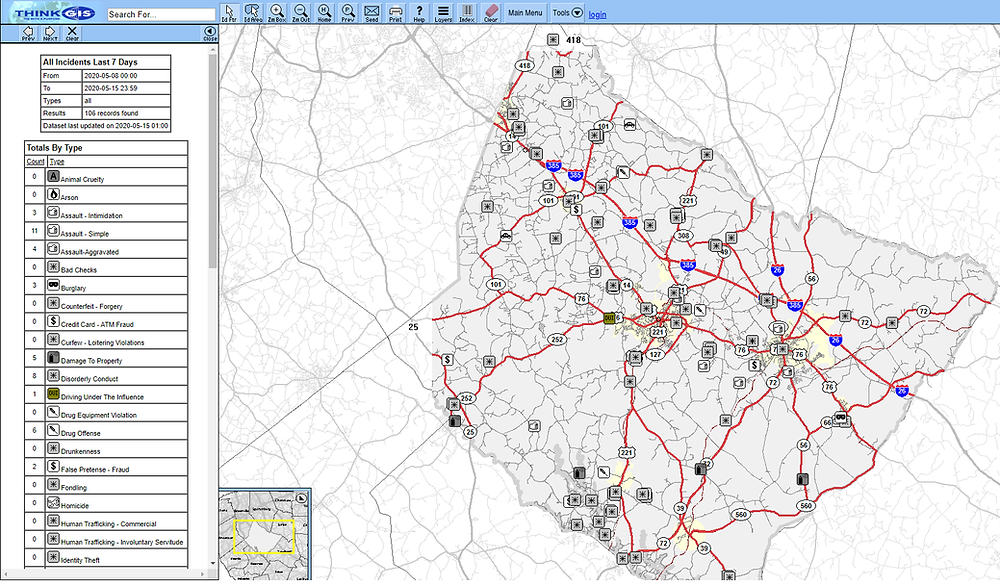Image resolution: width=1000 pixels, height=582 pixels.
Task: Activate the Zoom Box tool
Action: pyautogui.click(x=277, y=13)
